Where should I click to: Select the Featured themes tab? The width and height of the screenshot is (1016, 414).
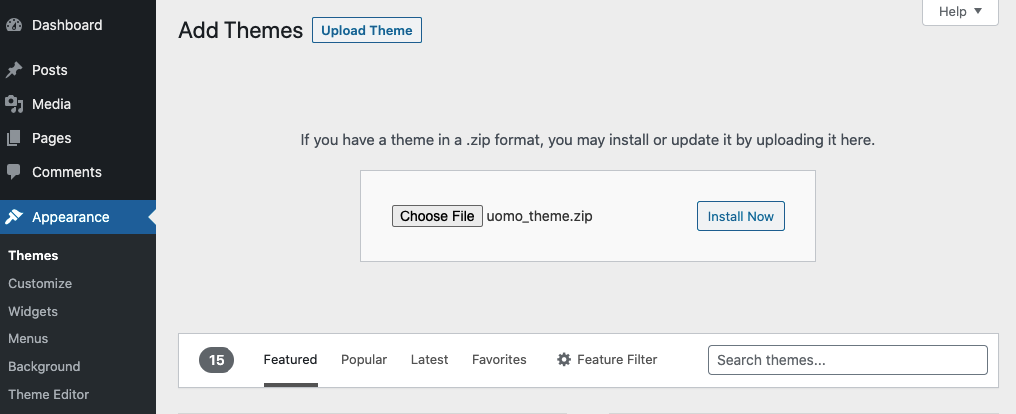tap(290, 360)
